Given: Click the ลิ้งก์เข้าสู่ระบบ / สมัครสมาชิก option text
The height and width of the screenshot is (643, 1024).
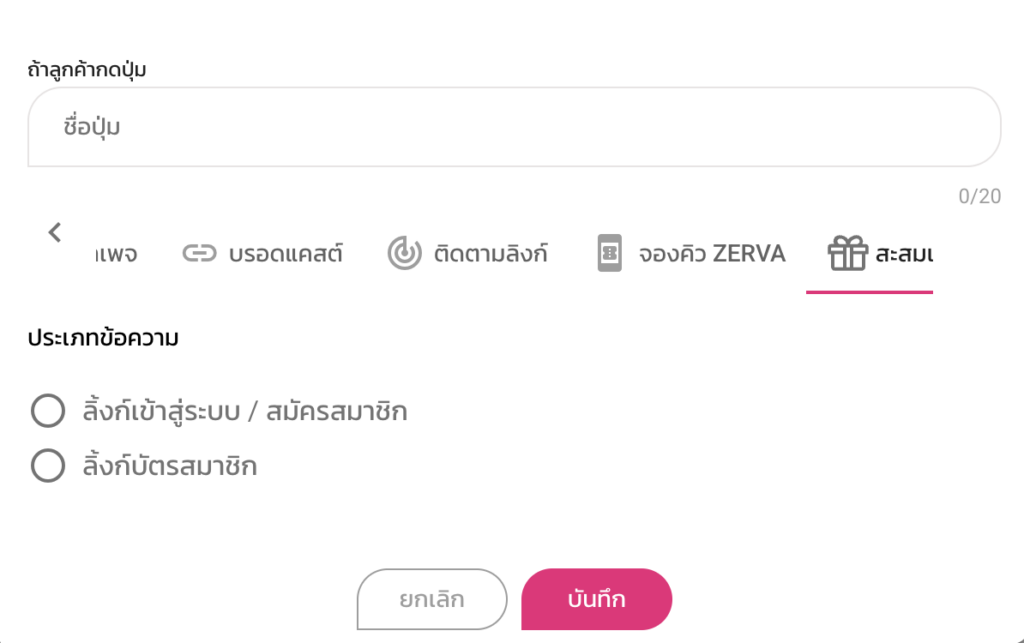Looking at the screenshot, I should point(245,411).
